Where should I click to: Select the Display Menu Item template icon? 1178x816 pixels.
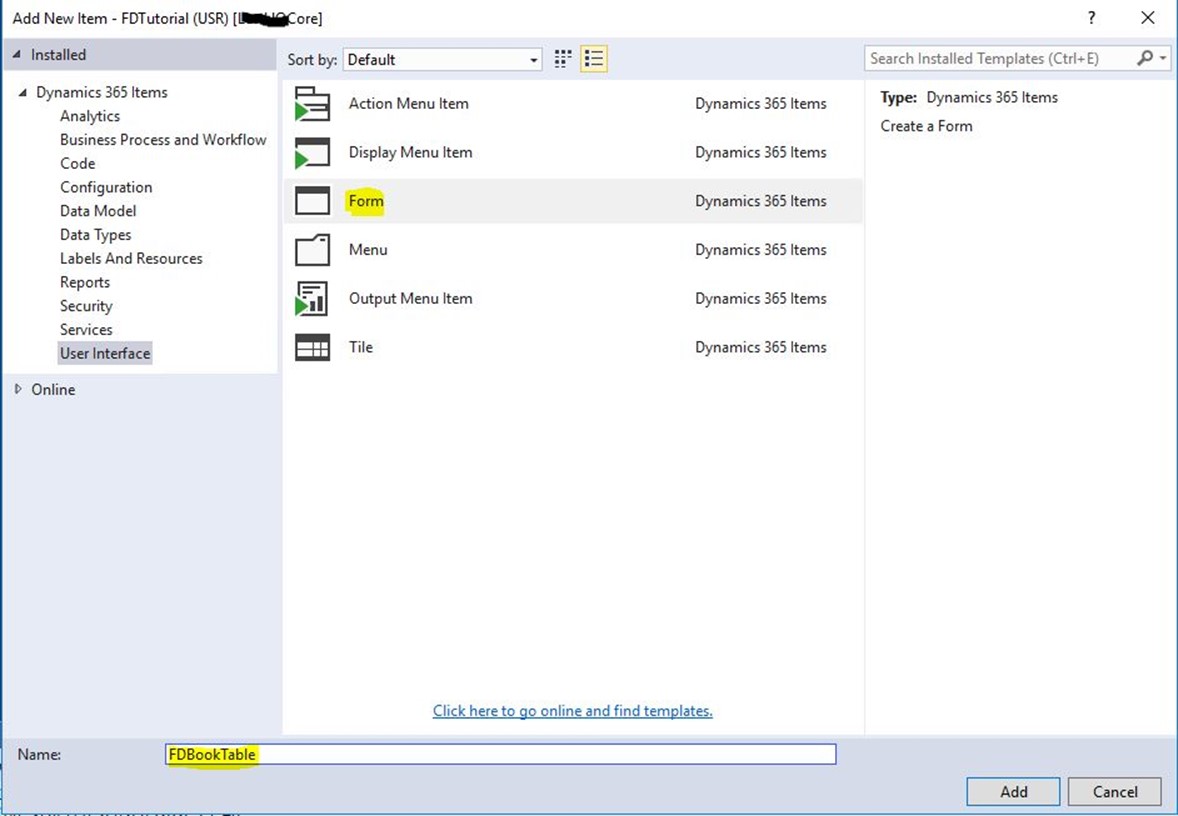pyautogui.click(x=312, y=153)
